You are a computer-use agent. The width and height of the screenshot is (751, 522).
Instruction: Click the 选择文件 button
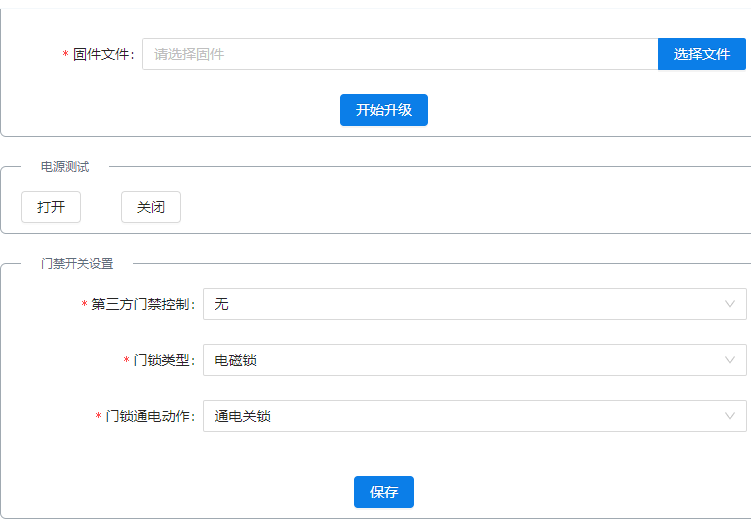tap(701, 54)
